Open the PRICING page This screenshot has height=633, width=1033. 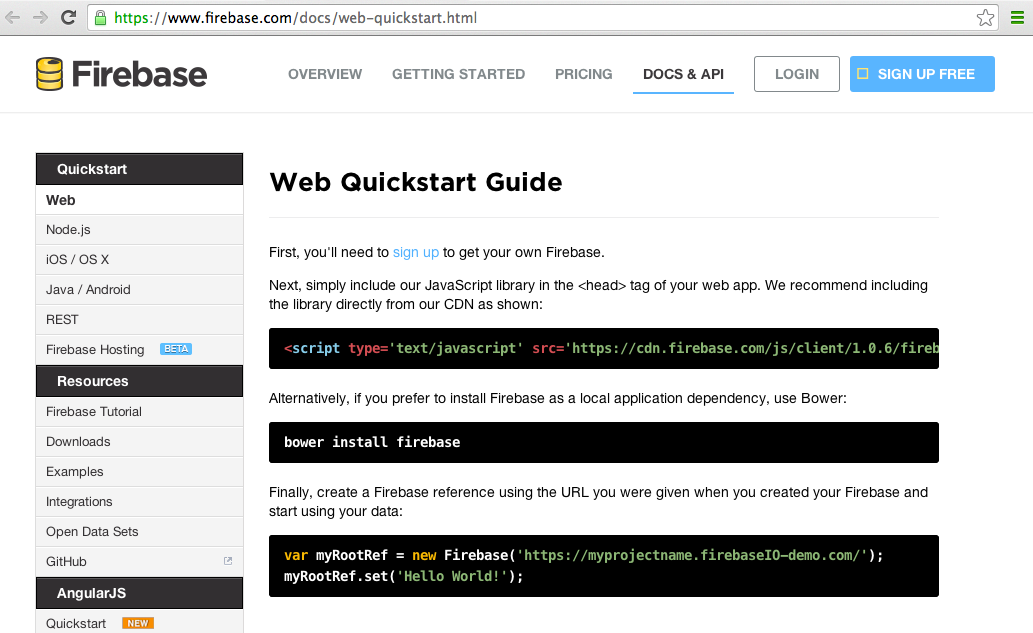coord(583,73)
